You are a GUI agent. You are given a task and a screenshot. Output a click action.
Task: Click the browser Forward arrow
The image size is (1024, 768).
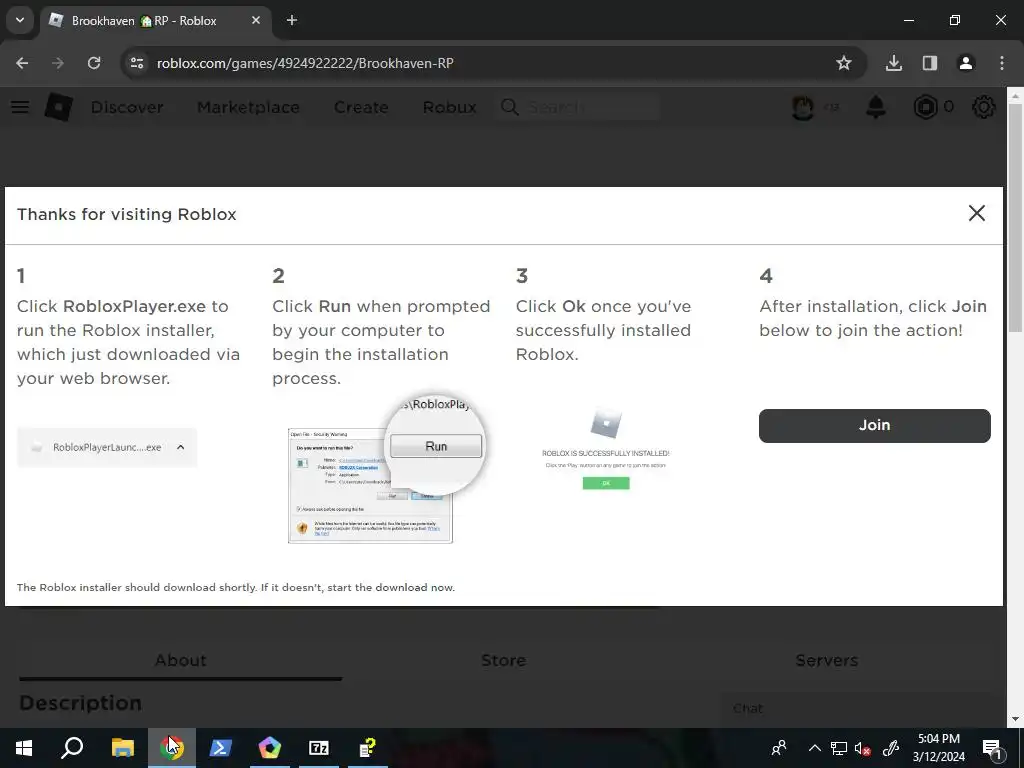pyautogui.click(x=58, y=63)
